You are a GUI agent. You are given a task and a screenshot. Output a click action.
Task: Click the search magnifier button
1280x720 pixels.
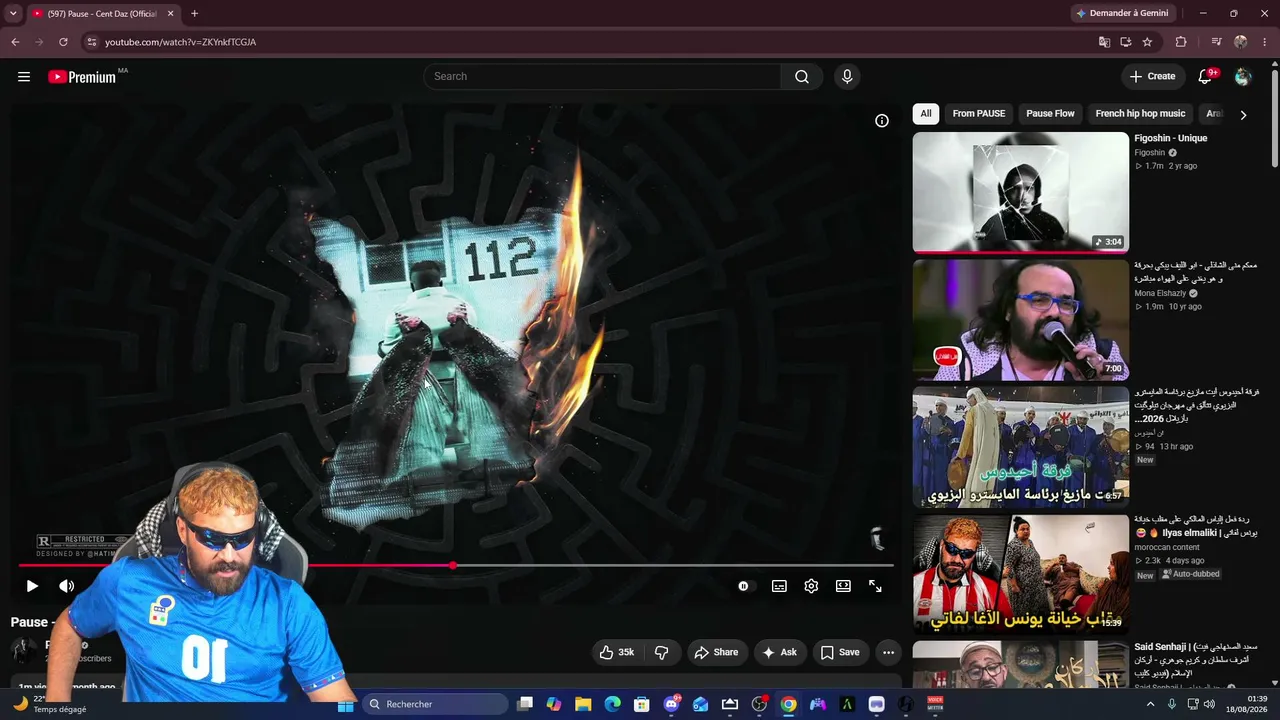802,77
